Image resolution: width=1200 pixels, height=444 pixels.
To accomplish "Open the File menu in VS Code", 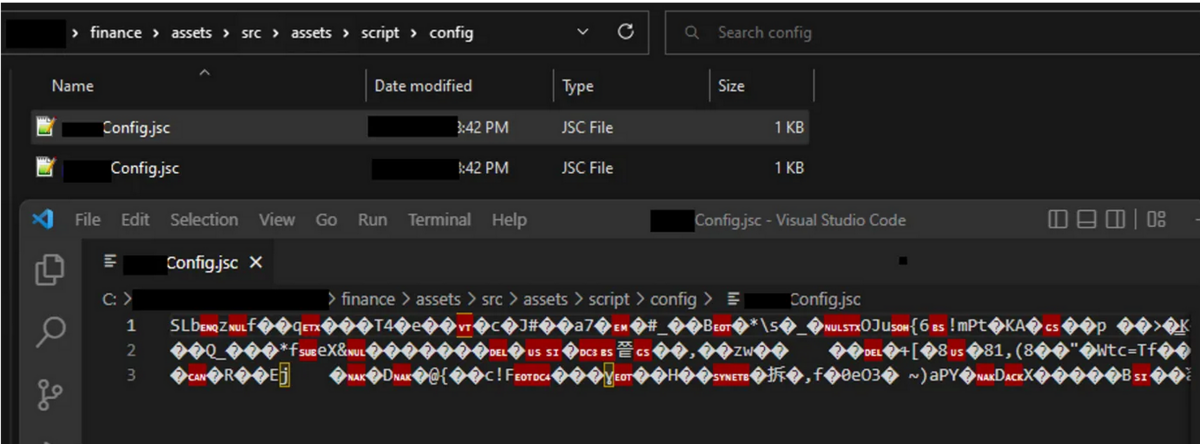I will pyautogui.click(x=88, y=220).
